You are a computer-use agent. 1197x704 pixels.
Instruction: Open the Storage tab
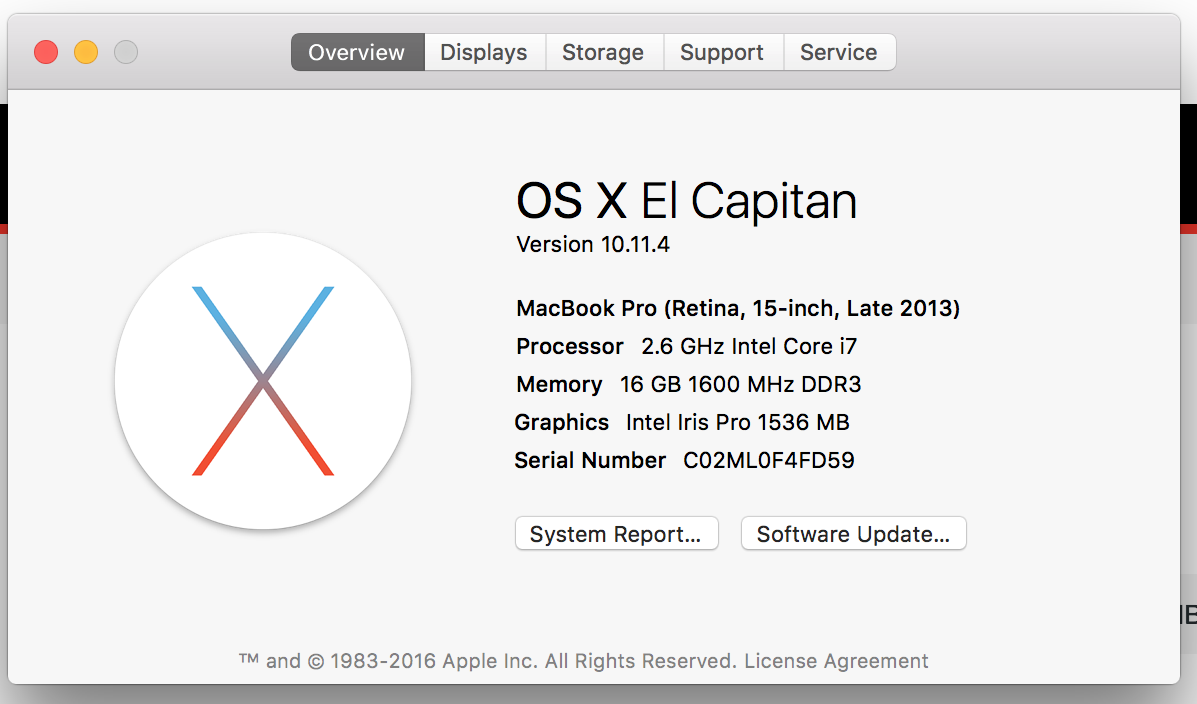(603, 52)
